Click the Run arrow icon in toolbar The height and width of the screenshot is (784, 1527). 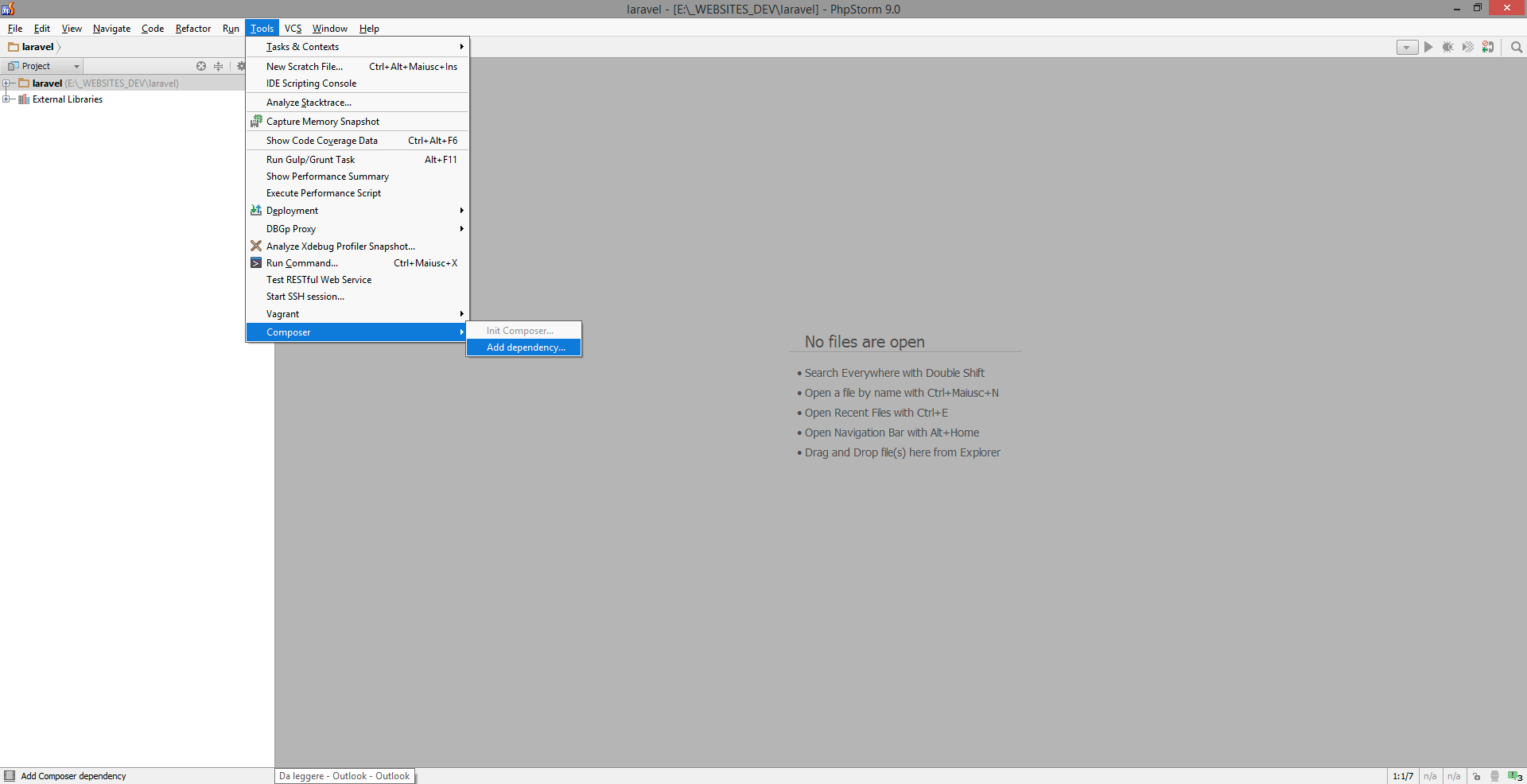pos(1428,48)
